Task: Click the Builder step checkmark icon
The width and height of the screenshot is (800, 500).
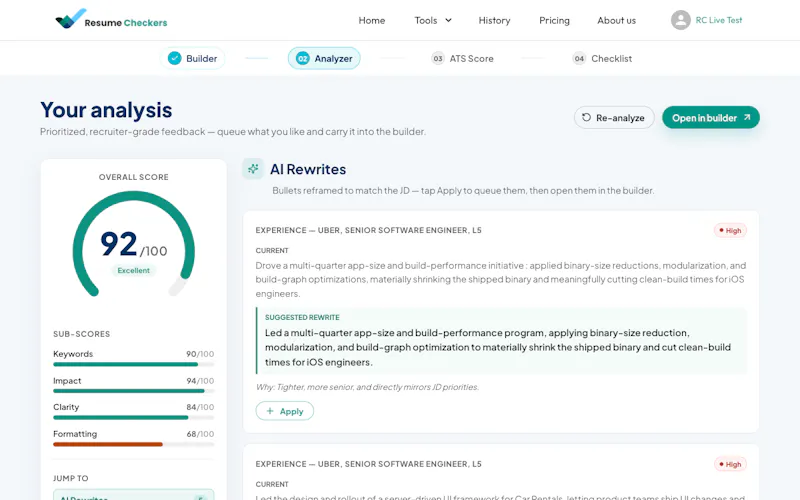Action: (174, 58)
